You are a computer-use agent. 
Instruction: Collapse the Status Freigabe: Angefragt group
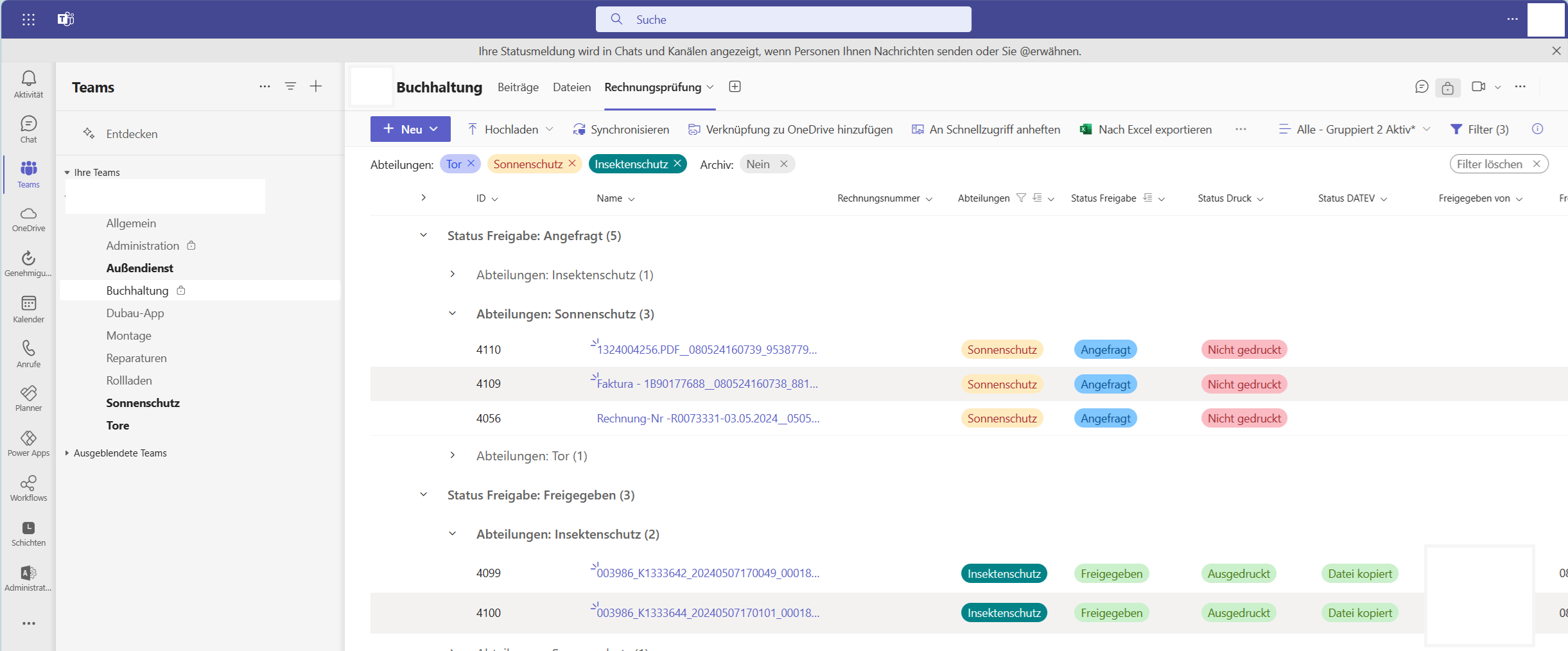click(x=423, y=236)
